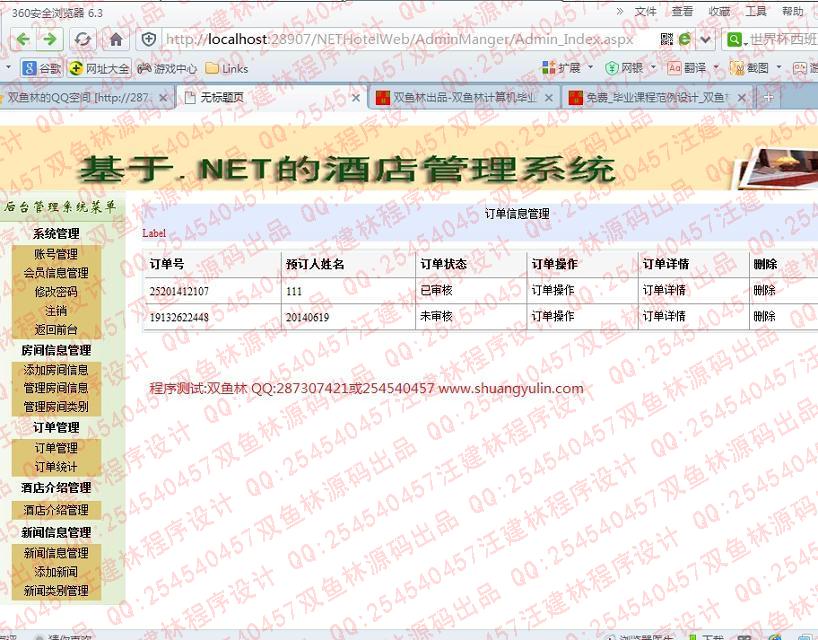Open the 翻译 translate tool

pyautogui.click(x=687, y=68)
